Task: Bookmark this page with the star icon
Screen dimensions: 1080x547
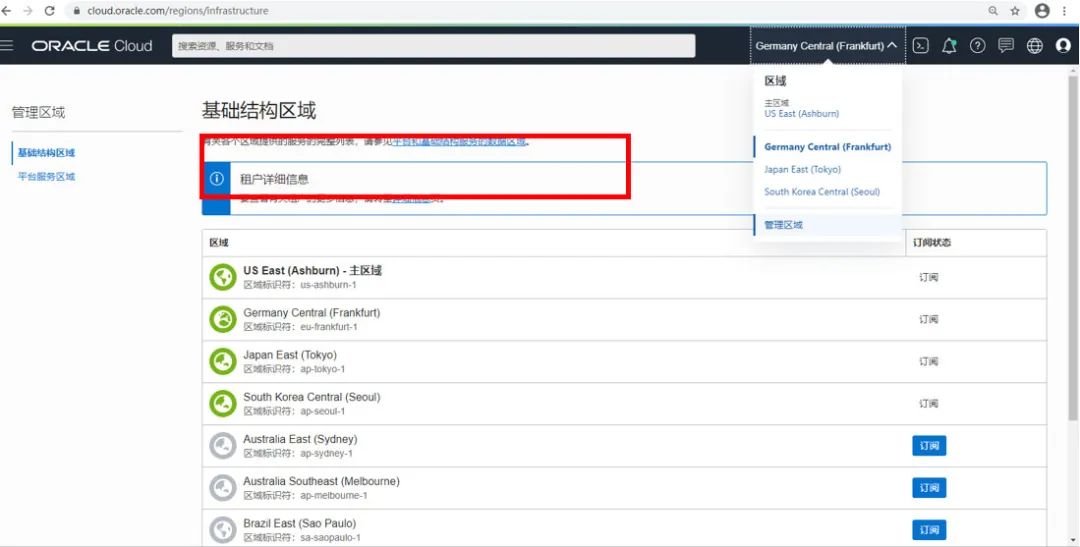Action: click(1015, 11)
